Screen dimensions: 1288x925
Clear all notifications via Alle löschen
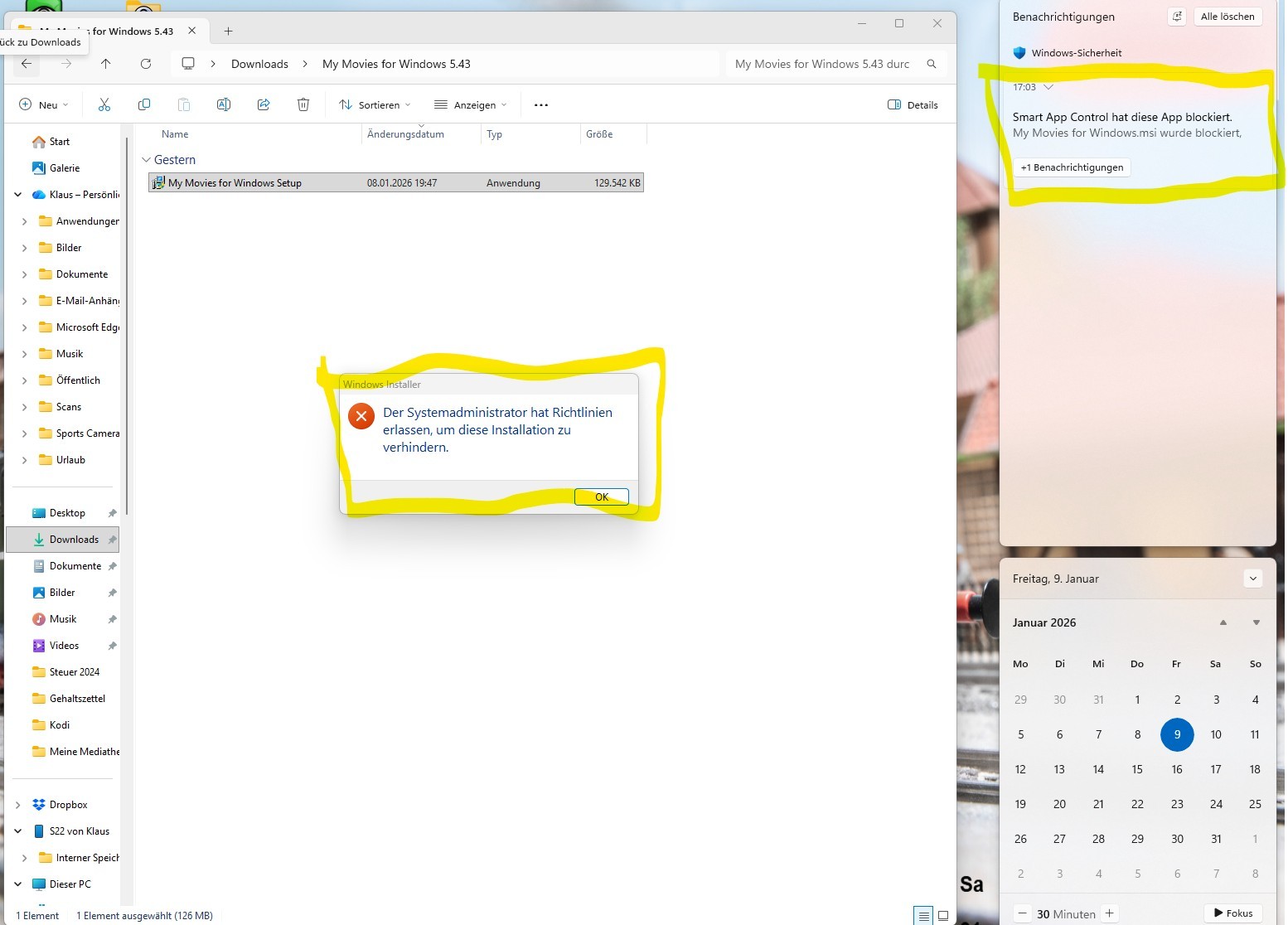(x=1228, y=17)
